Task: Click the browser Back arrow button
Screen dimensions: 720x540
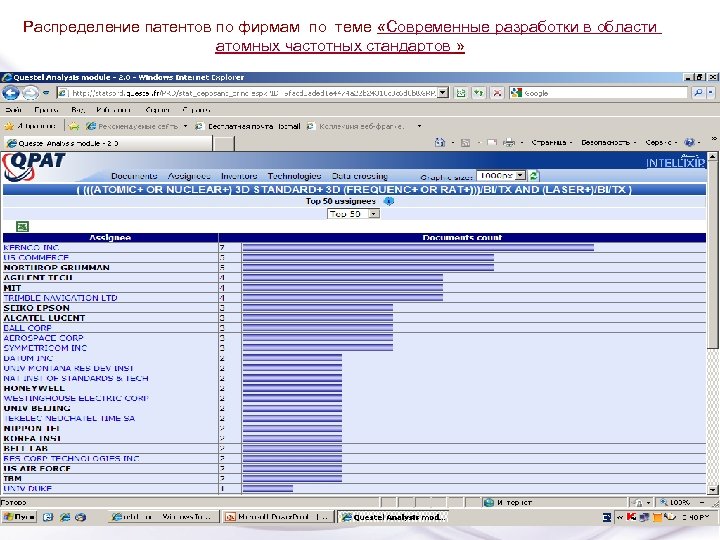Action: click(10, 93)
